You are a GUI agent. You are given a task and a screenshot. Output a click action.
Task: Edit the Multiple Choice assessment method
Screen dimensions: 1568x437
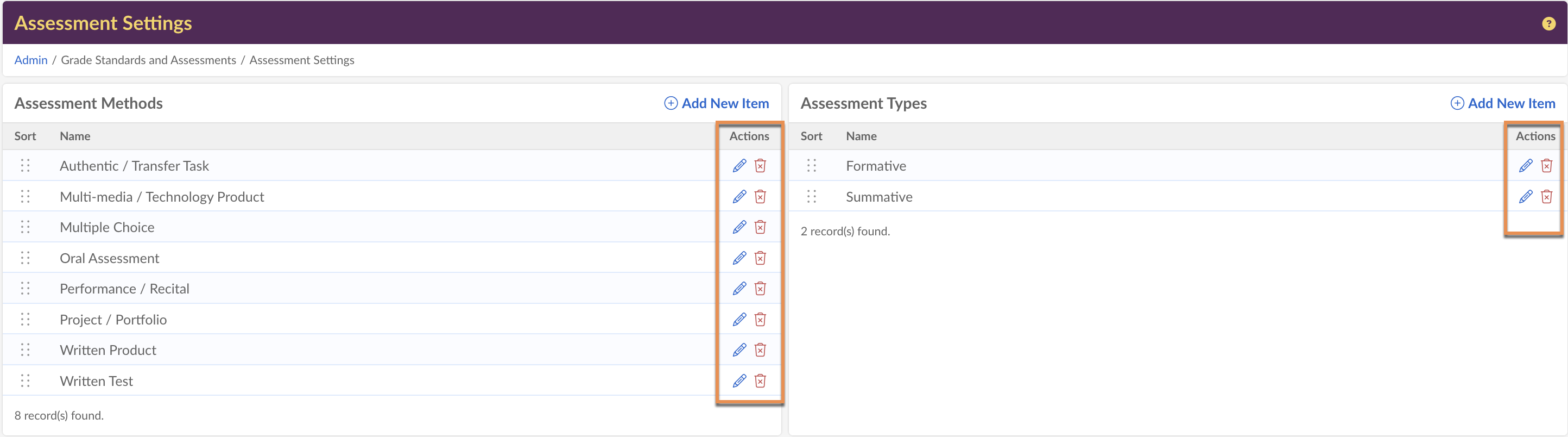point(739,227)
